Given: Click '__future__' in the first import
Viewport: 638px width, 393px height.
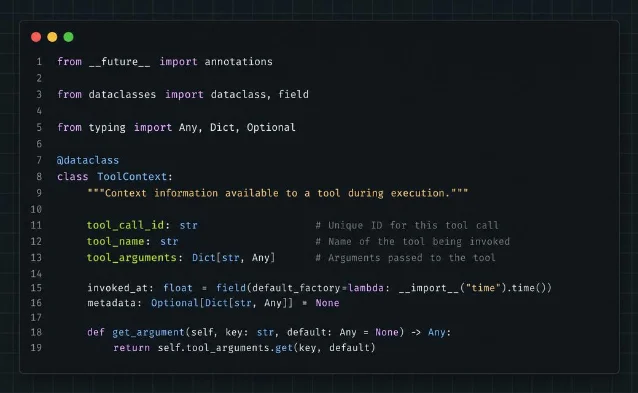Looking at the screenshot, I should [120, 62].
